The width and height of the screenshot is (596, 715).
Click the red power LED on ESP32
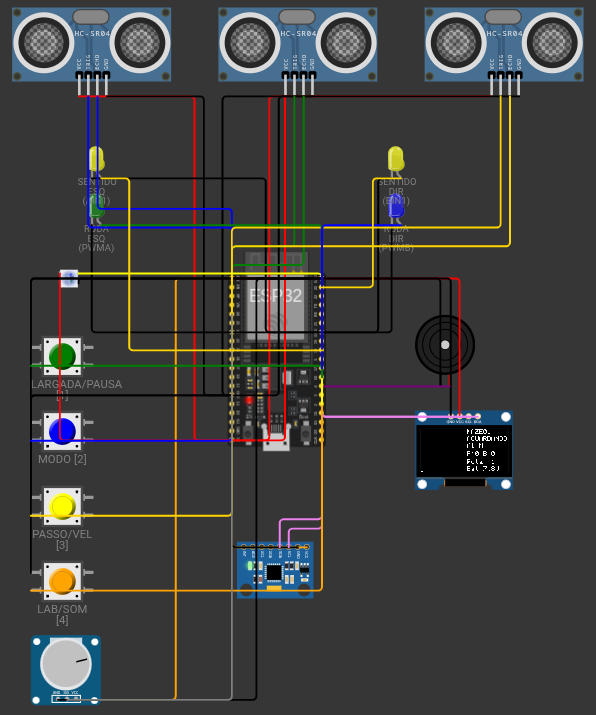[249, 401]
